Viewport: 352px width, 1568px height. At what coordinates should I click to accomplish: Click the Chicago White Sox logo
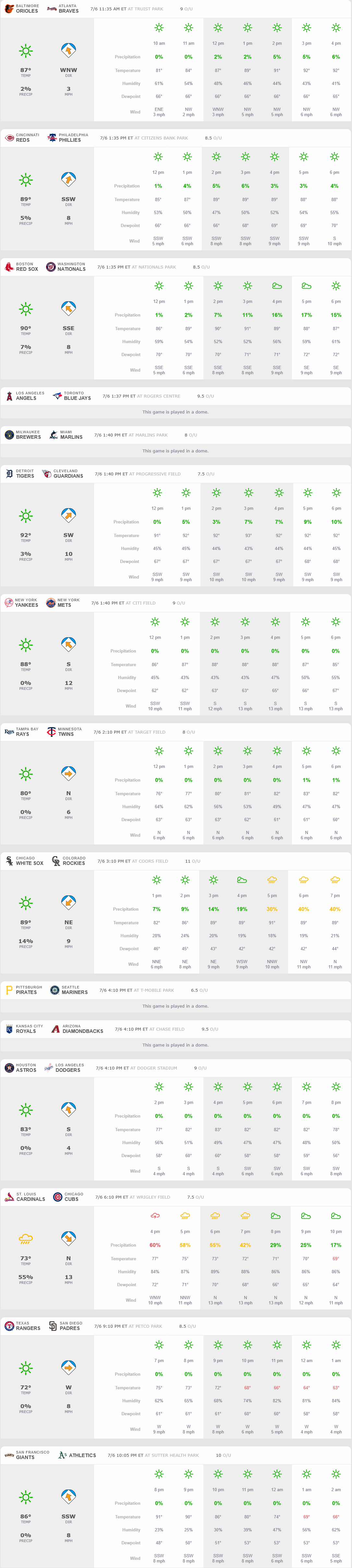pos(9,861)
